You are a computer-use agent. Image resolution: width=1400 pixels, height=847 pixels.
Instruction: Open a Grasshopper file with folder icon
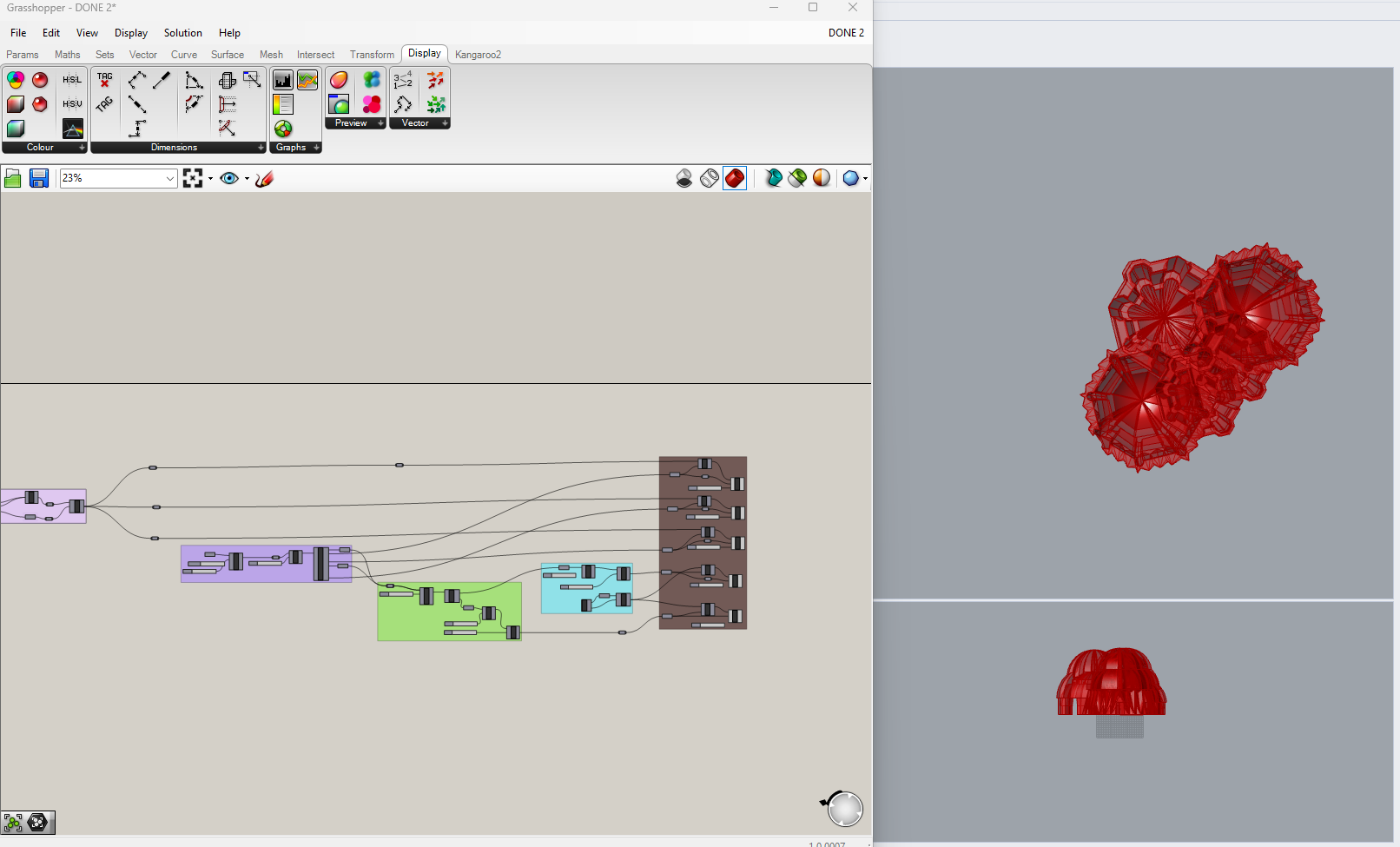[13, 178]
